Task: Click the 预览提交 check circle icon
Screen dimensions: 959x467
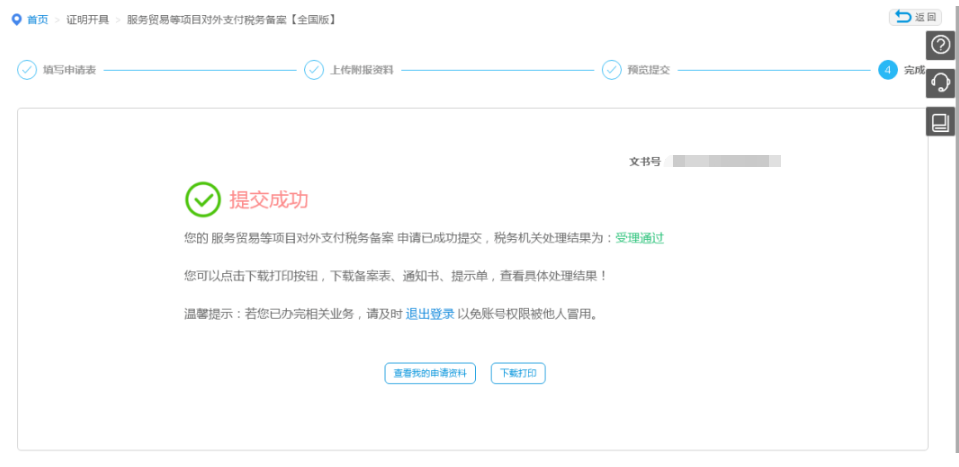Action: tap(612, 70)
